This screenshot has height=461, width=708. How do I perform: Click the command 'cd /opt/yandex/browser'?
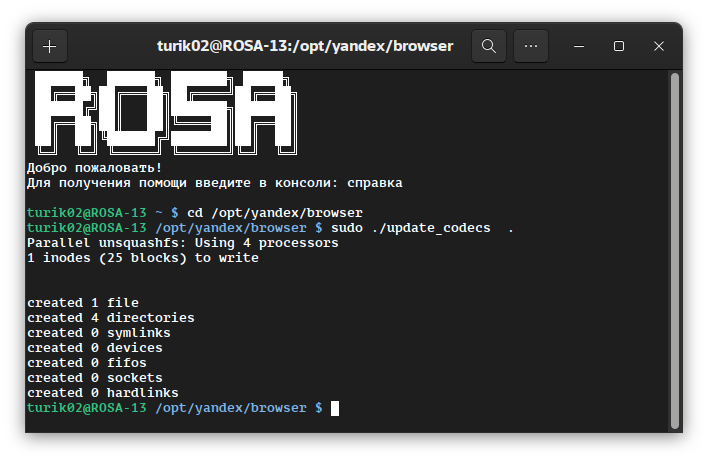[275, 213]
